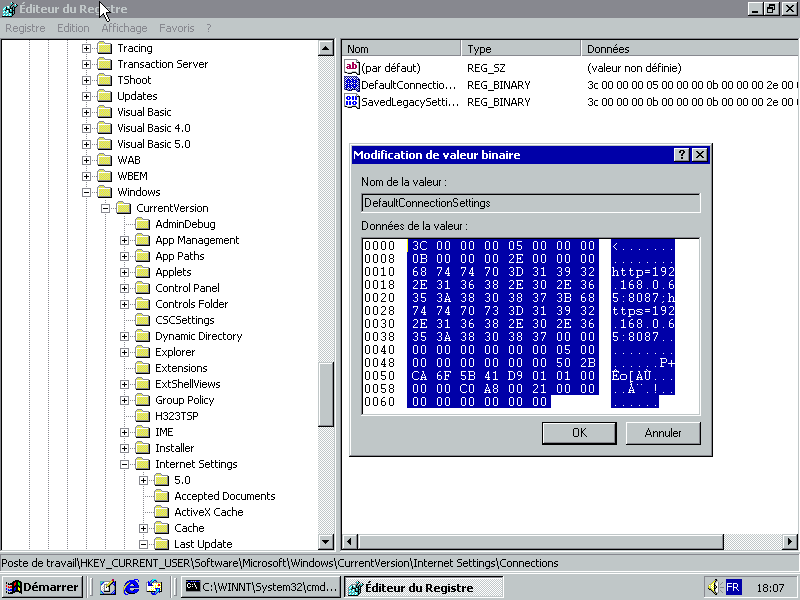Collapse the Internet Settings node

click(124, 464)
